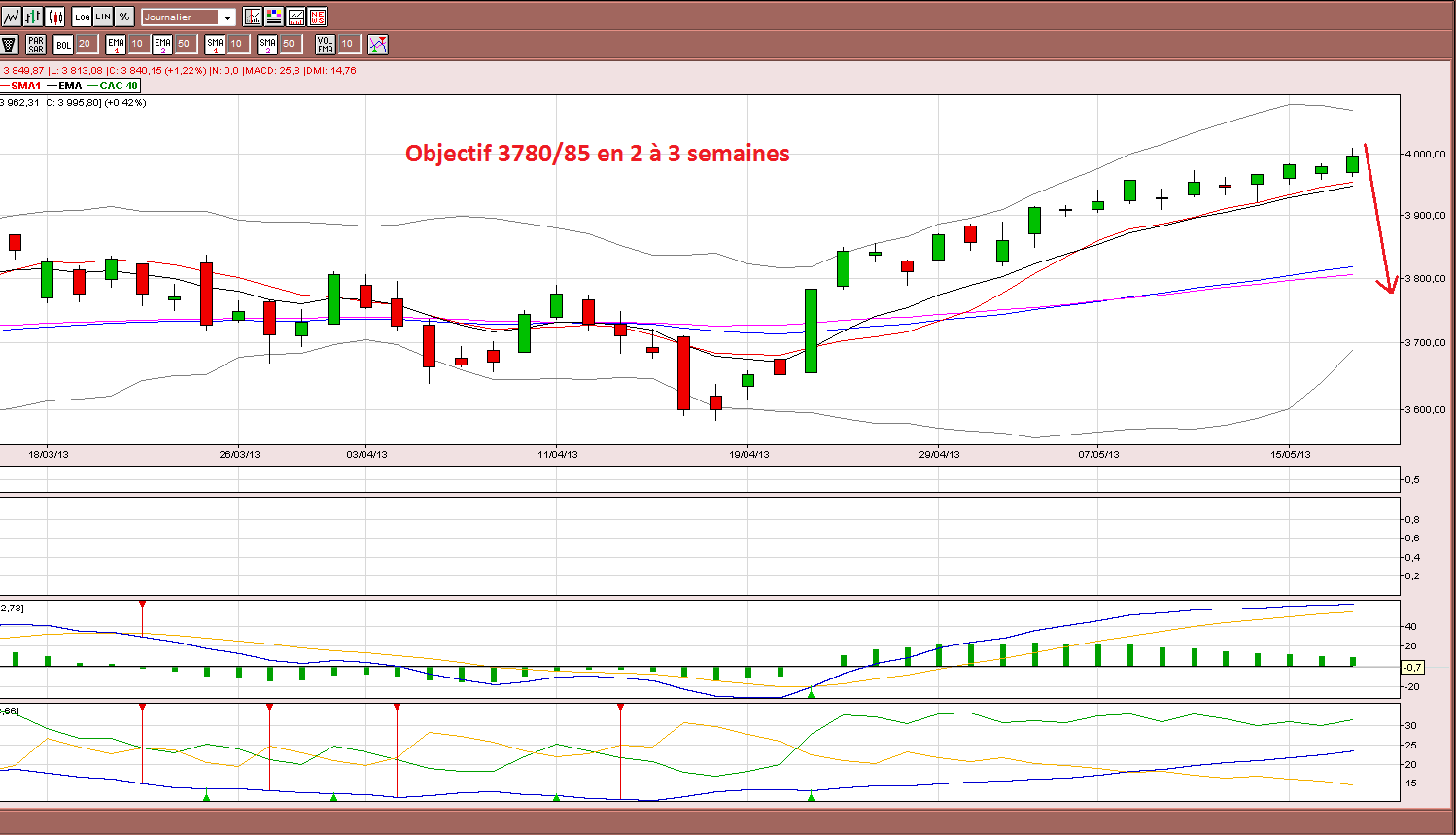1456x835 pixels.
Task: Click the 3 800,00 price axis label
Action: [1426, 278]
